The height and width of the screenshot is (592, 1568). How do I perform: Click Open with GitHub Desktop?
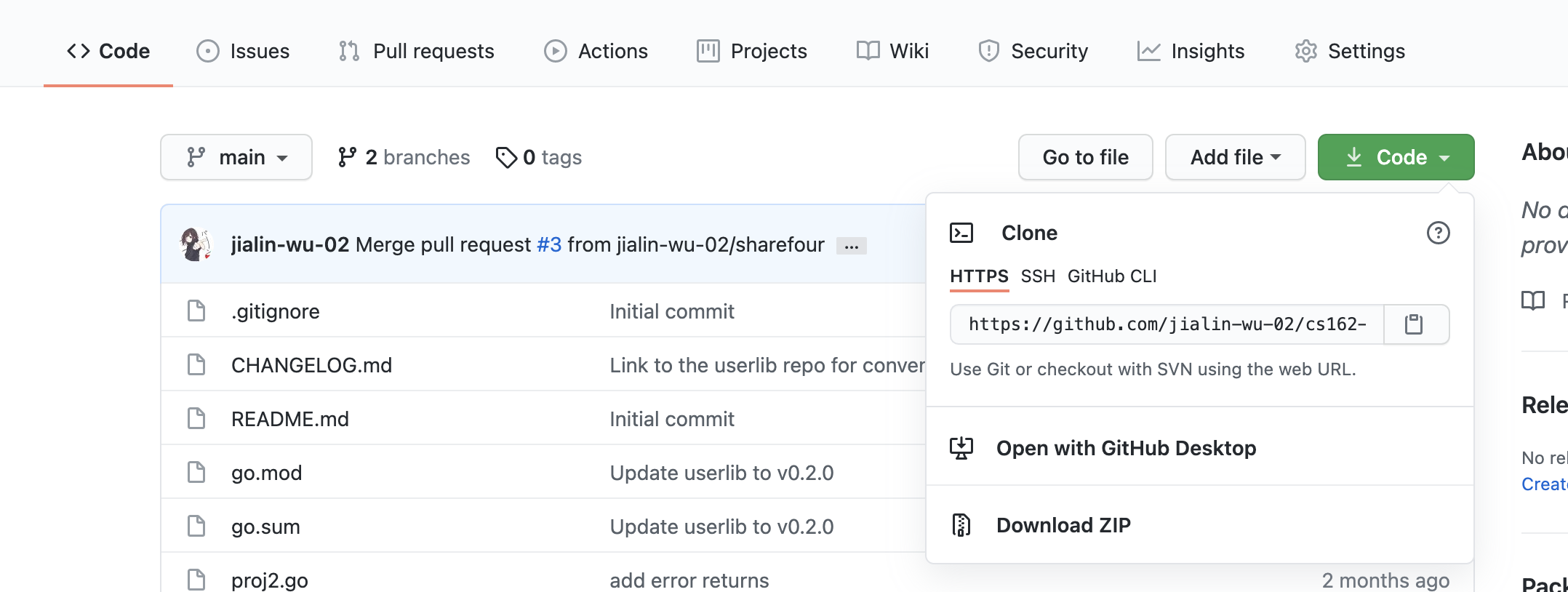1126,448
